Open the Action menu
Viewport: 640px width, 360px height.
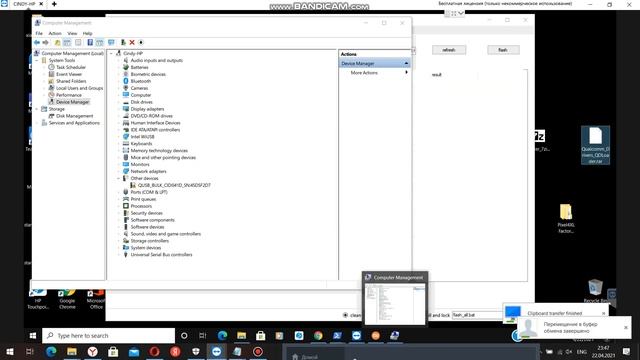point(55,33)
